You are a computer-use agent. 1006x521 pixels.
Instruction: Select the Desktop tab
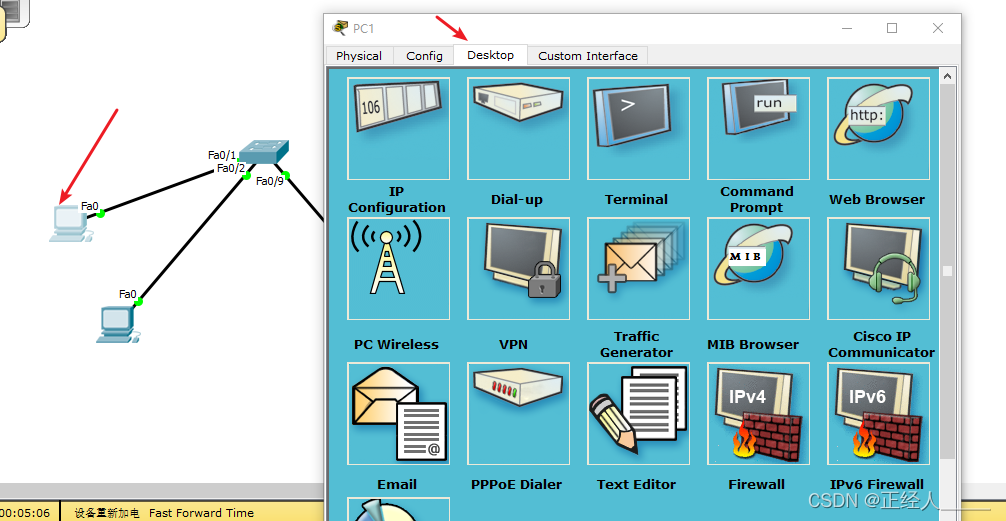[490, 55]
